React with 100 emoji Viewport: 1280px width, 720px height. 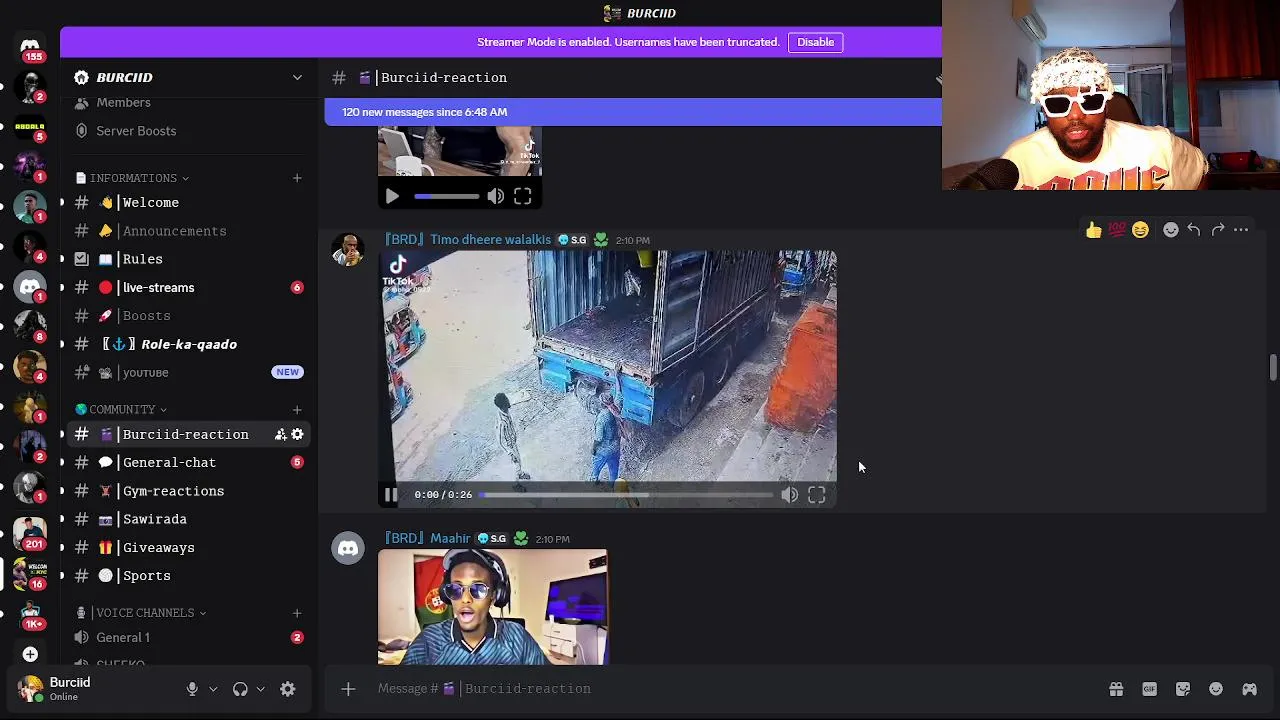pos(1117,230)
